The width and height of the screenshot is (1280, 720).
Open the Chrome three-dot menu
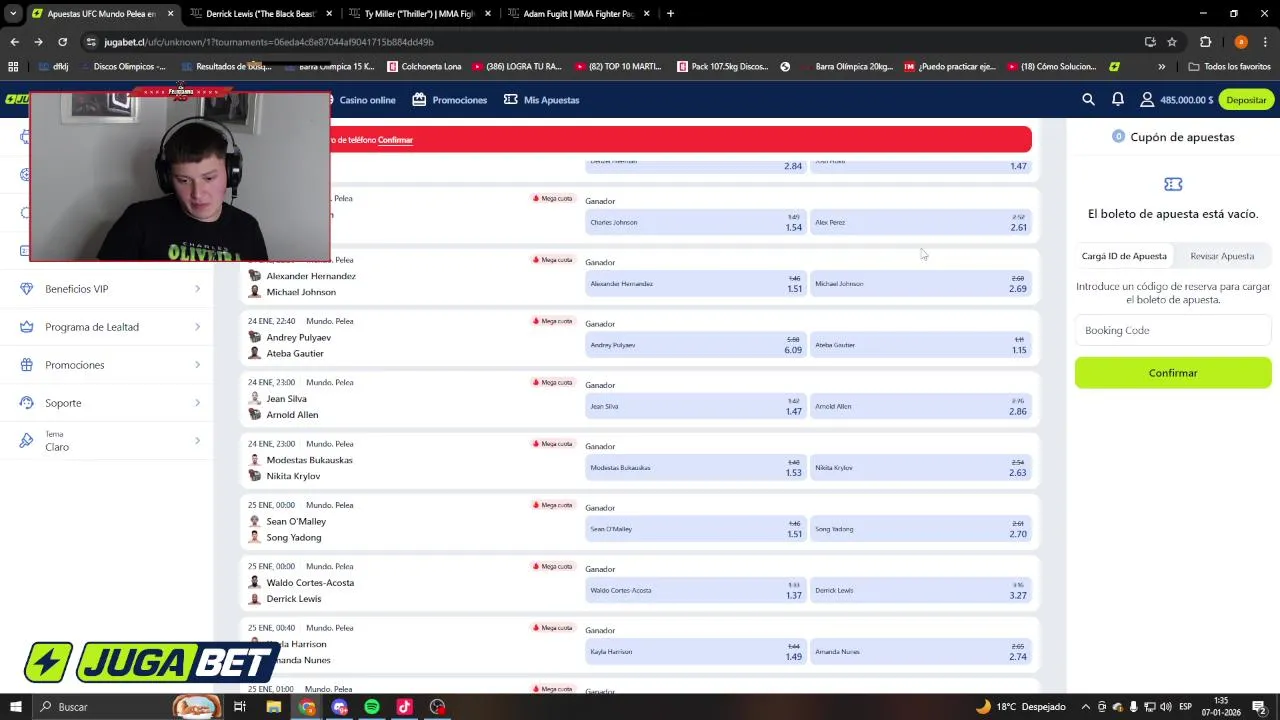coord(1266,42)
